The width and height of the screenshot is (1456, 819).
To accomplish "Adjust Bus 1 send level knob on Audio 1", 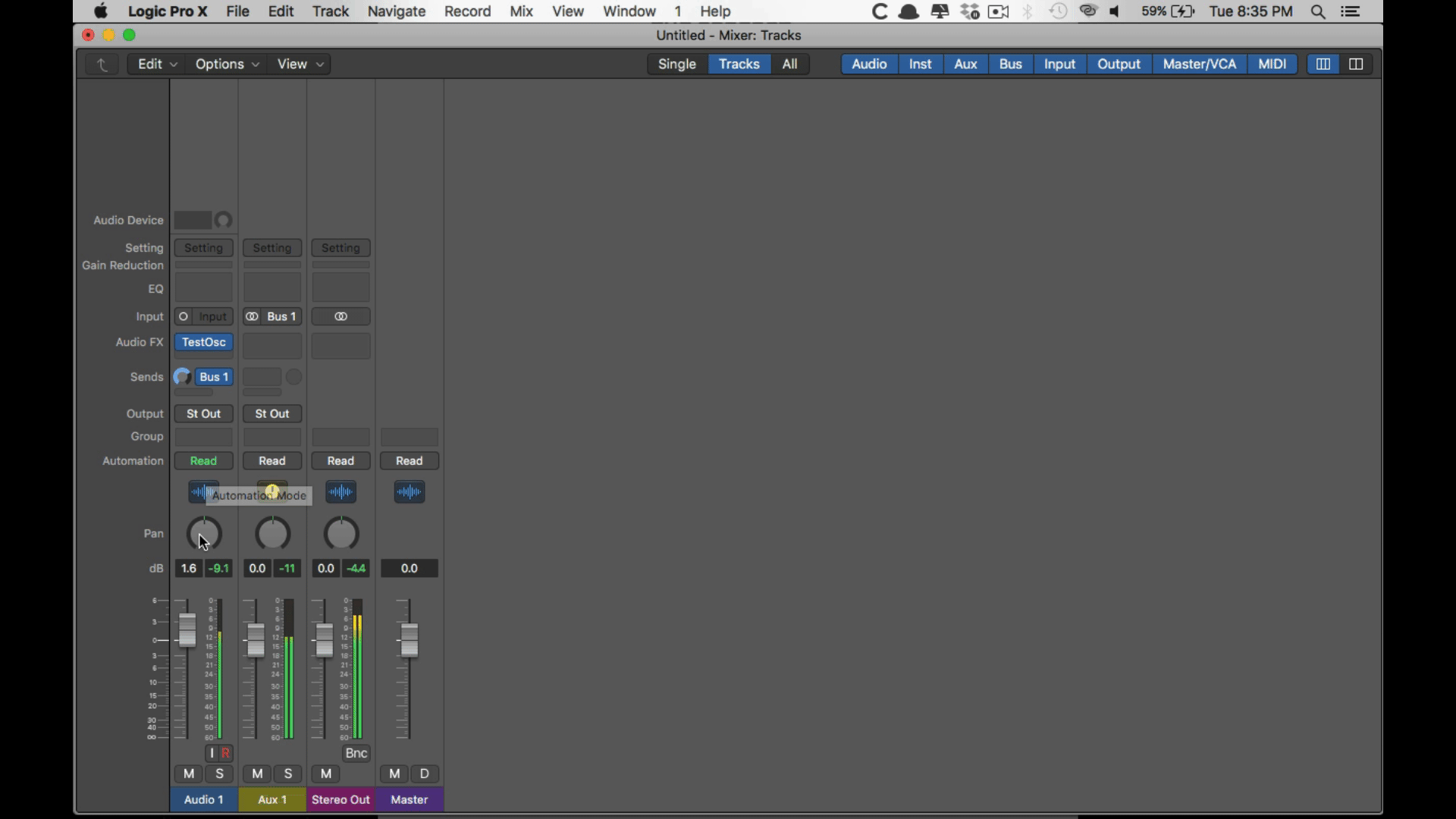I will click(x=183, y=377).
